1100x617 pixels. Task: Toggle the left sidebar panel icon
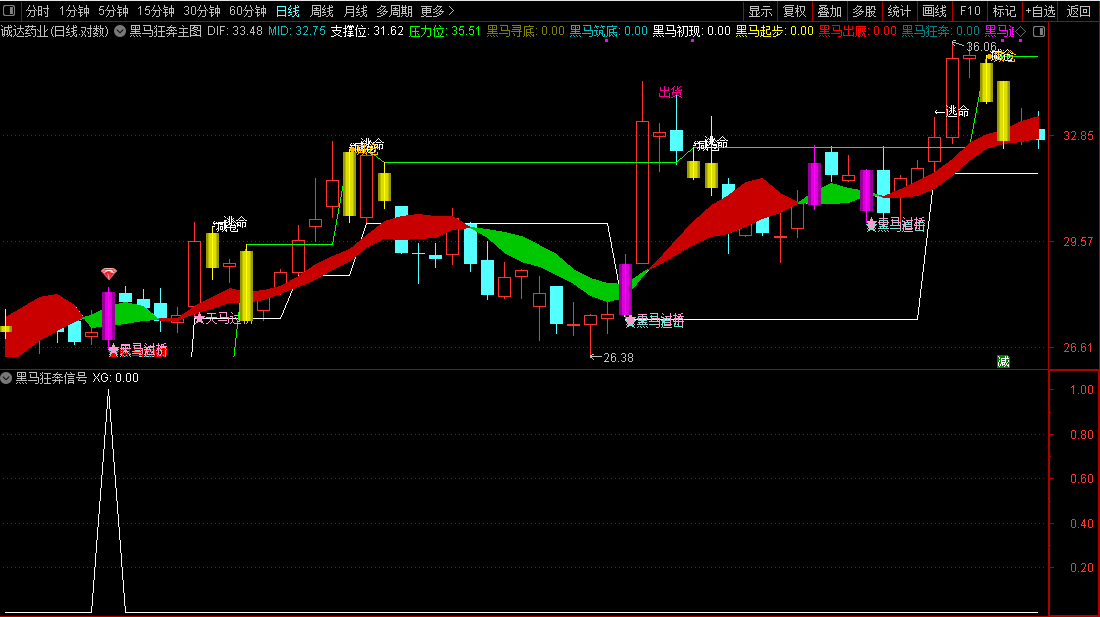point(9,11)
